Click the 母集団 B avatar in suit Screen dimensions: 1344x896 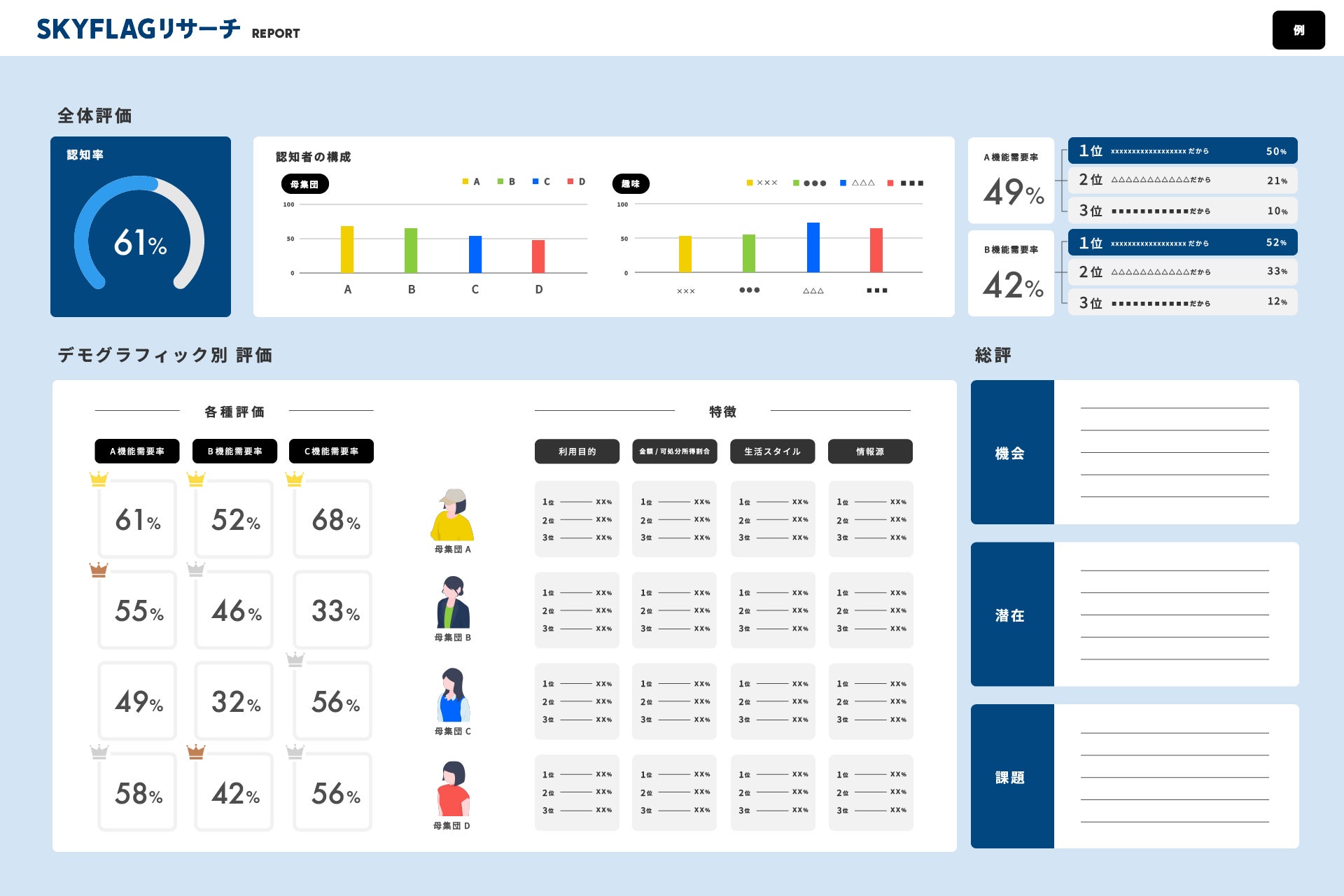[453, 603]
